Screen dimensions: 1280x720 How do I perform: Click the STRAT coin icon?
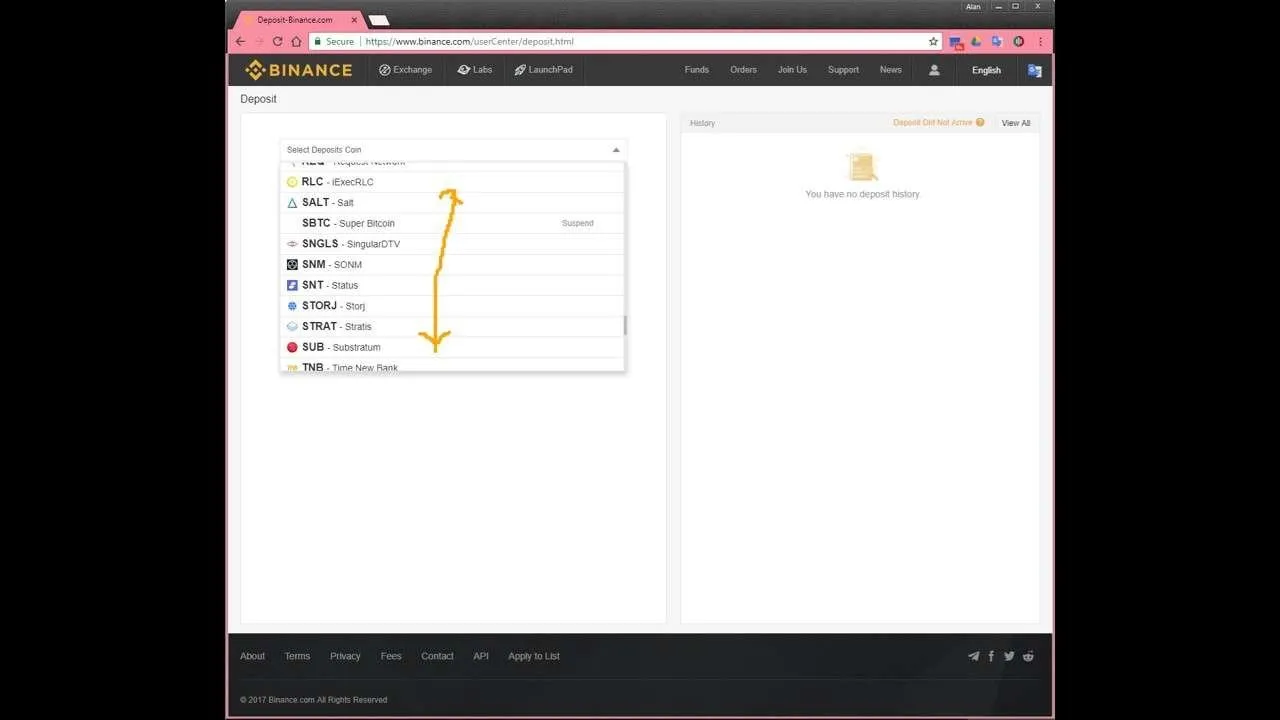click(292, 326)
